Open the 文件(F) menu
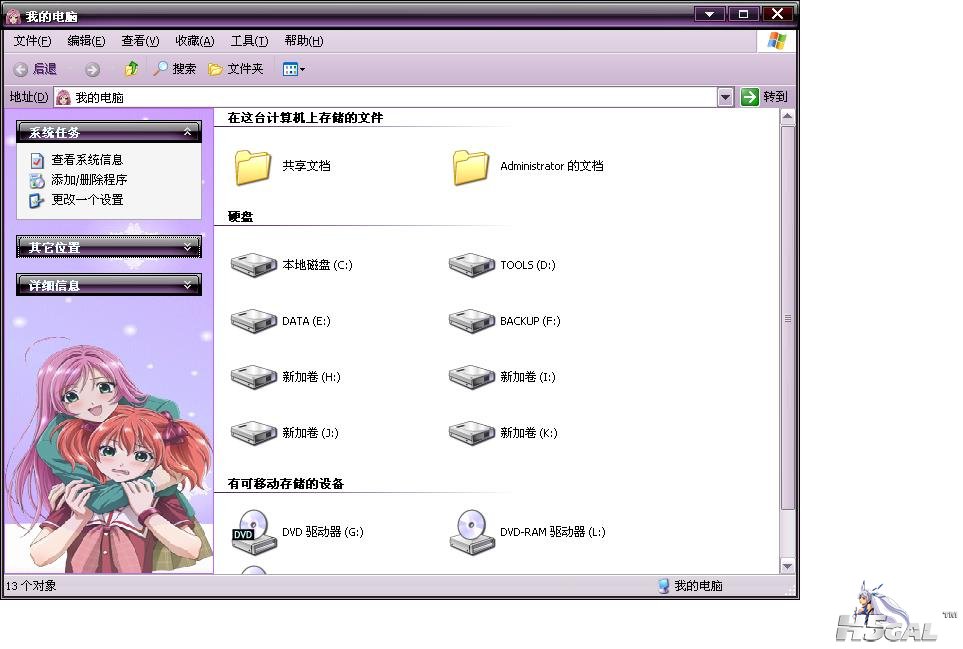Image resolution: width=963 pixels, height=649 pixels. (33, 41)
